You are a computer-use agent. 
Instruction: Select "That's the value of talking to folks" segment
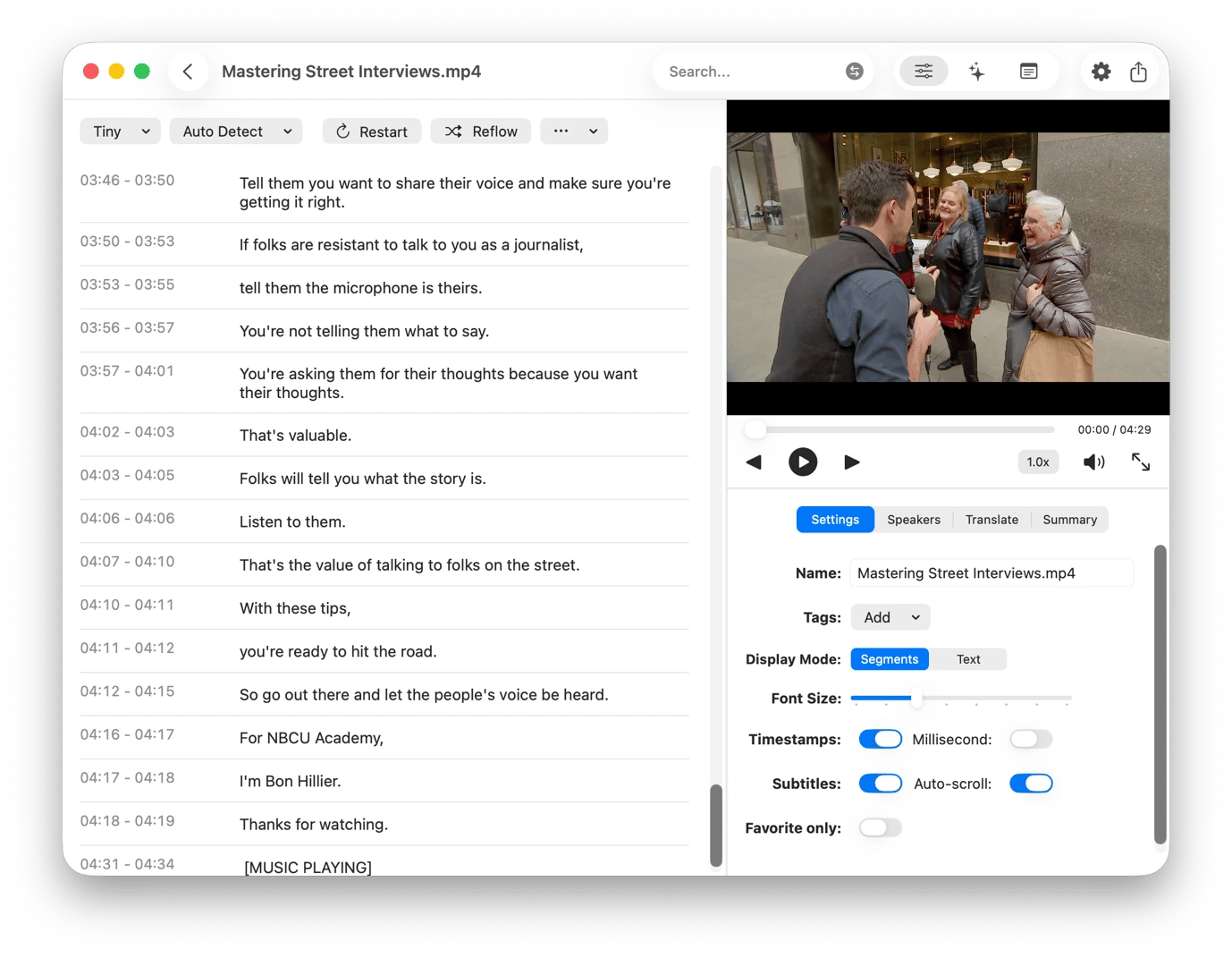(x=409, y=565)
